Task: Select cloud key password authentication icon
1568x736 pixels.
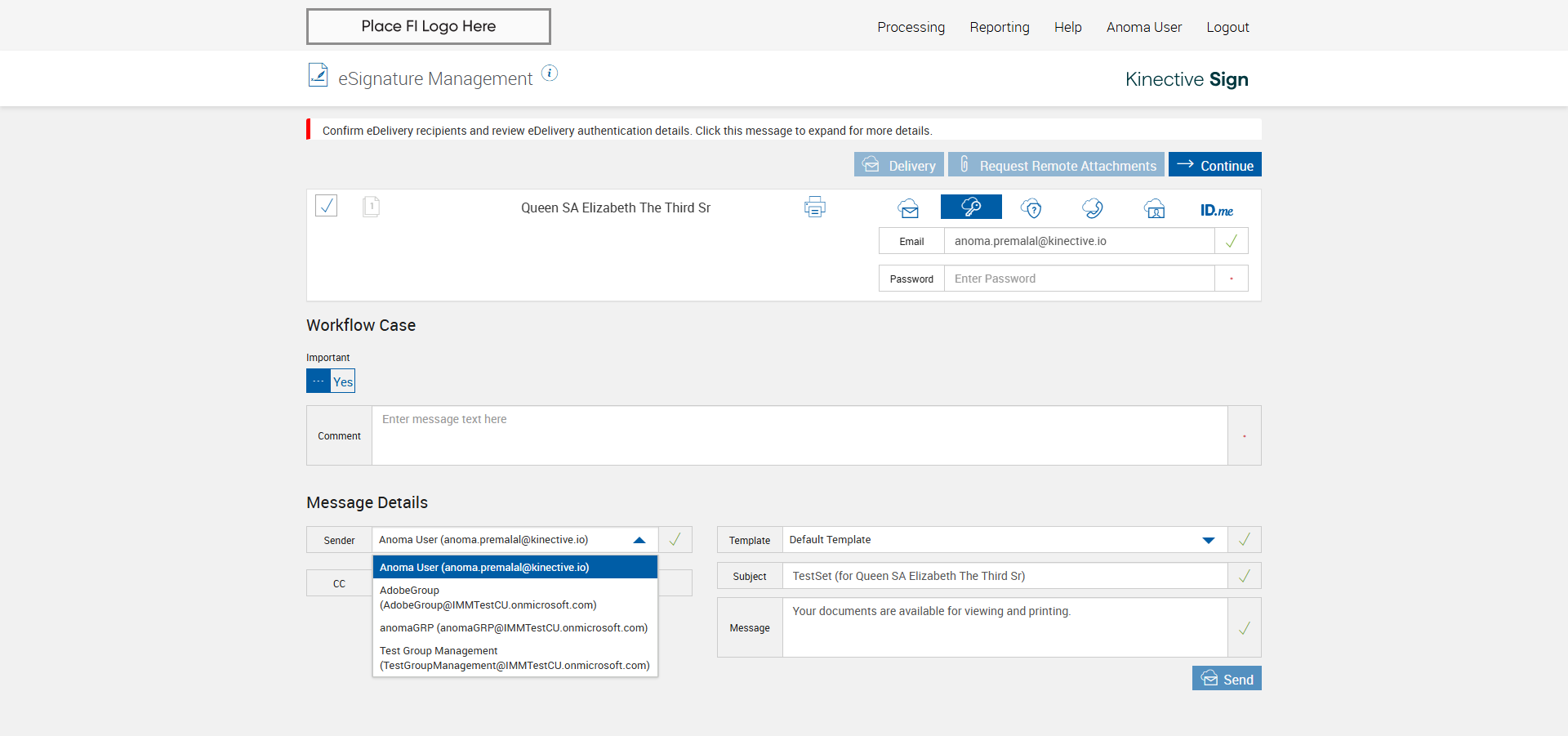Action: click(971, 207)
